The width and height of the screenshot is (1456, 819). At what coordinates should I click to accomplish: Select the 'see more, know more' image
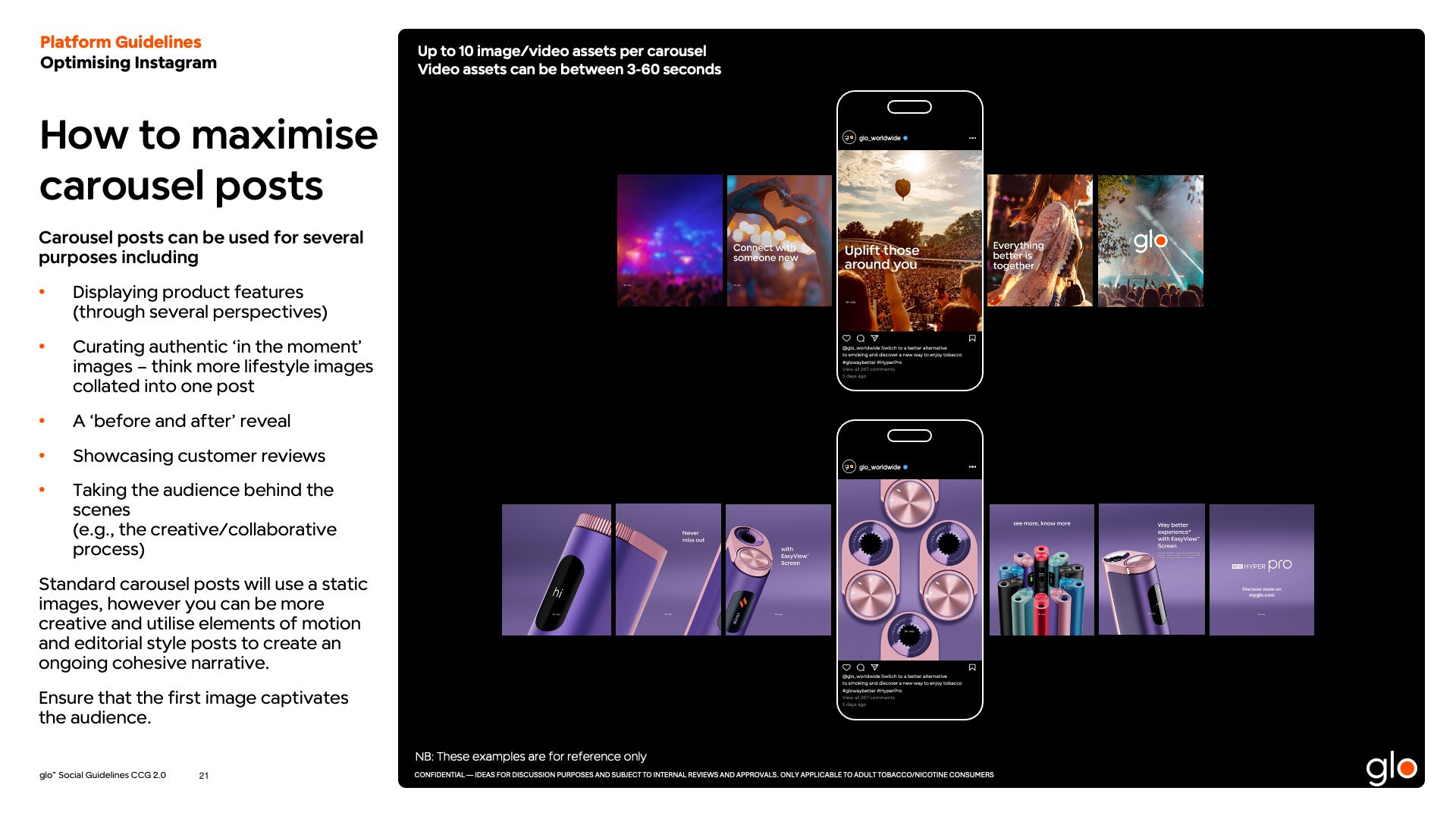click(x=1041, y=570)
